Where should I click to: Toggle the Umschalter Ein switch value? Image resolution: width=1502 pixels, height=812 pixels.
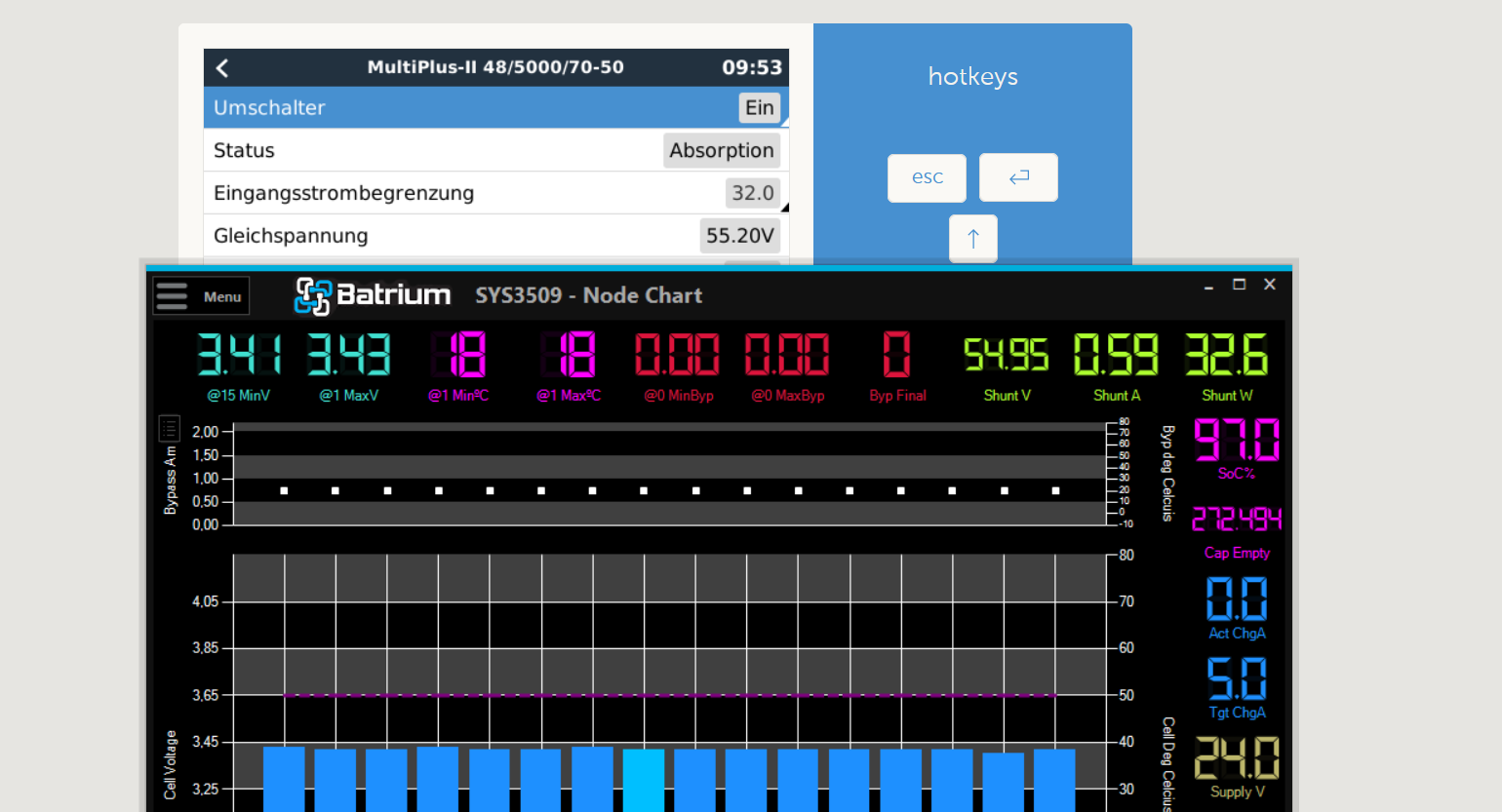(760, 108)
